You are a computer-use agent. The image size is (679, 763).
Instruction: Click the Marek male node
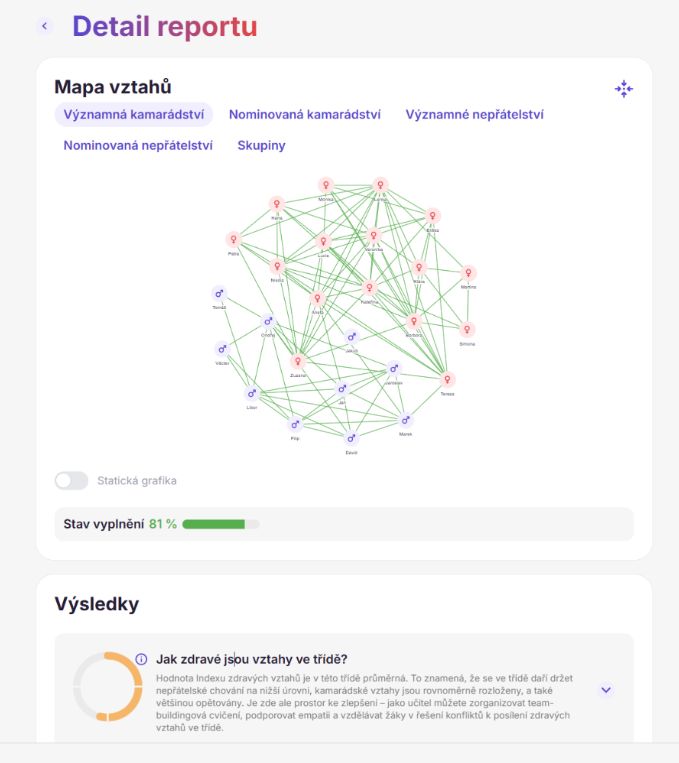point(405,420)
